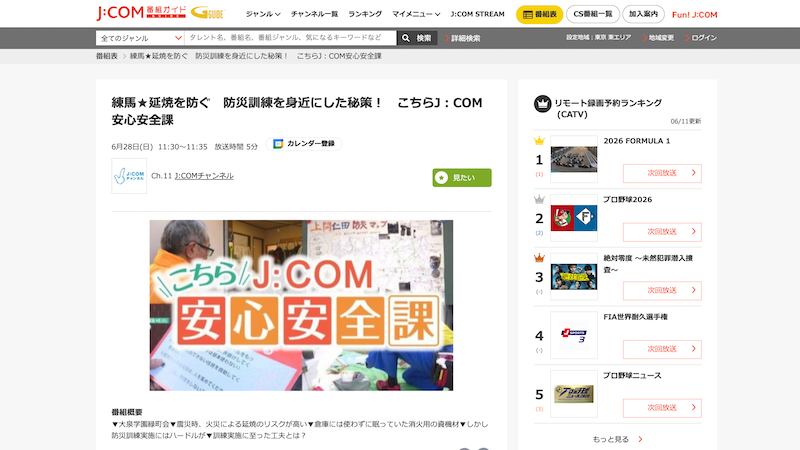
Task: Open the 詳細検索 link
Action: click(x=462, y=38)
